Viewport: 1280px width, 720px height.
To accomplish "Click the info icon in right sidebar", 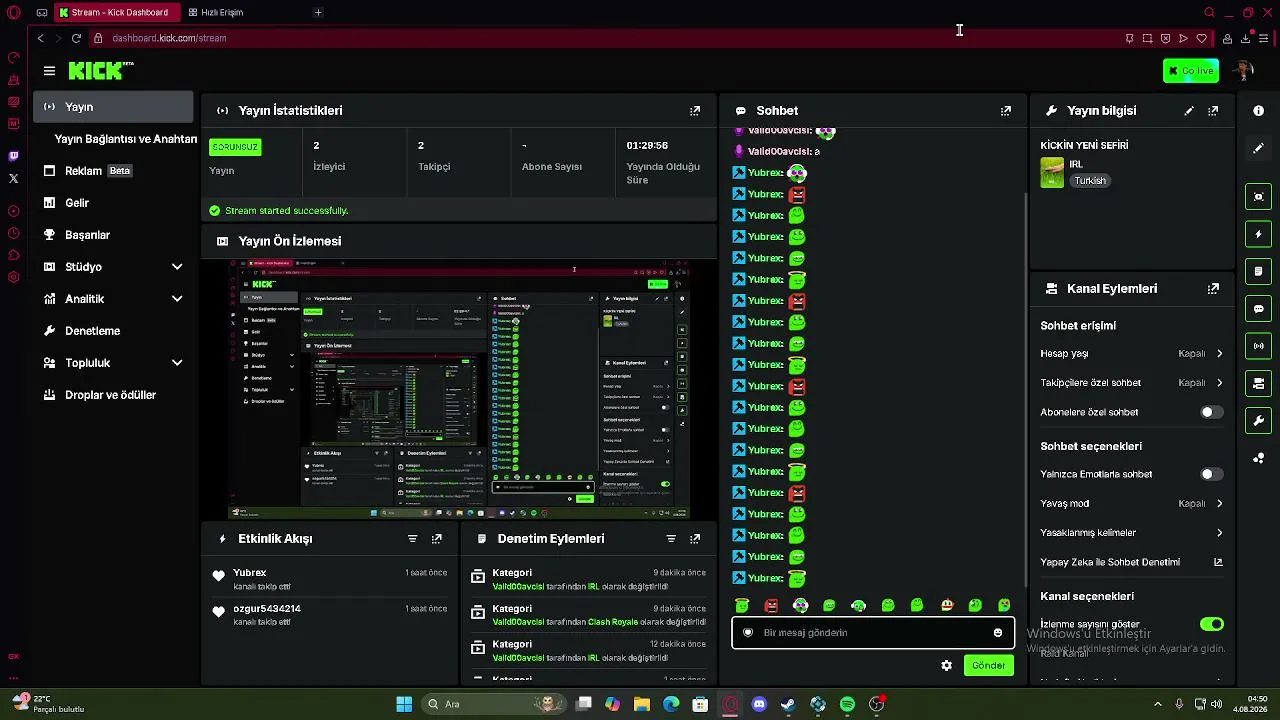I will [x=1259, y=111].
